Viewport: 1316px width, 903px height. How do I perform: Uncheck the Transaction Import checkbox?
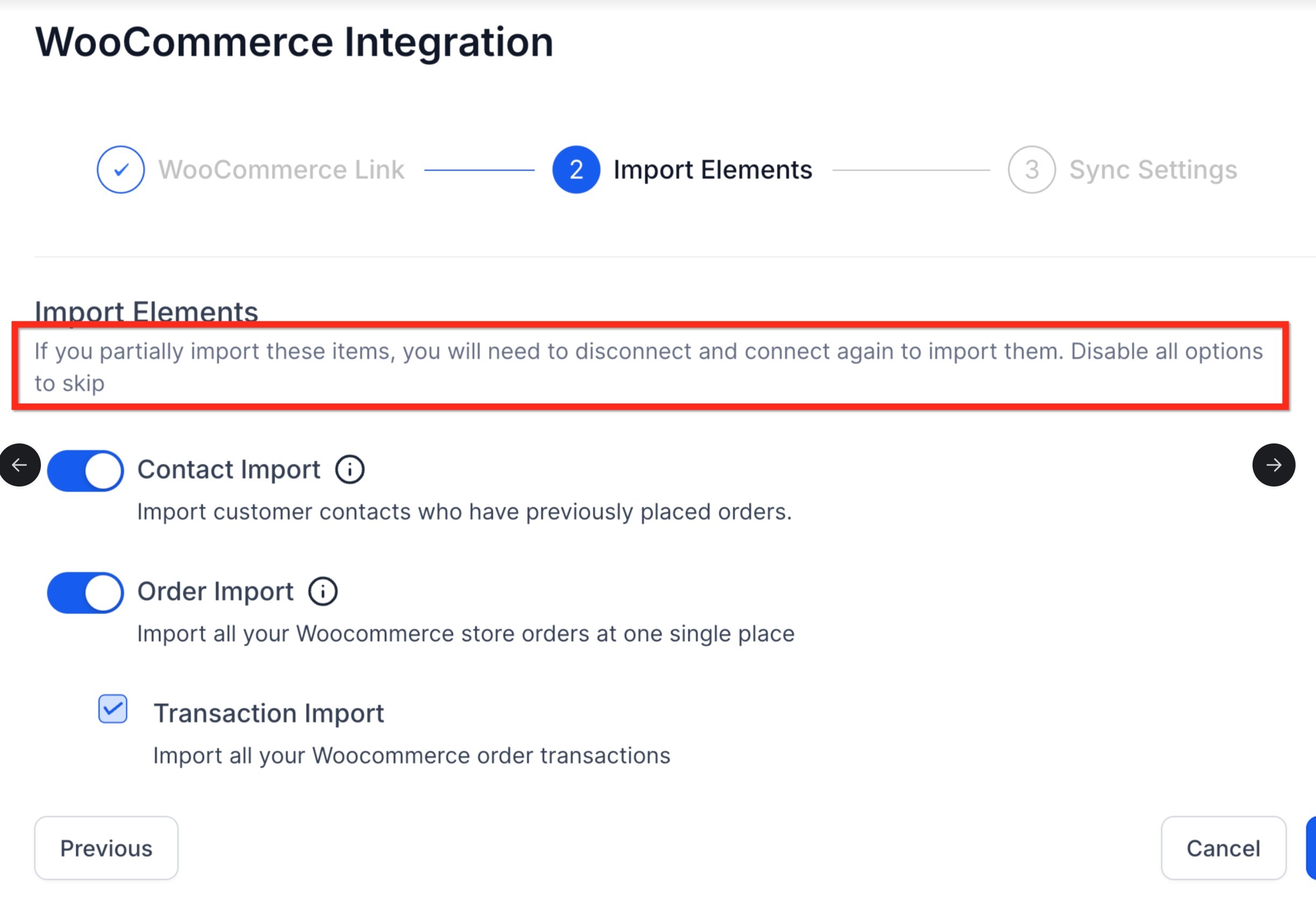click(x=112, y=709)
